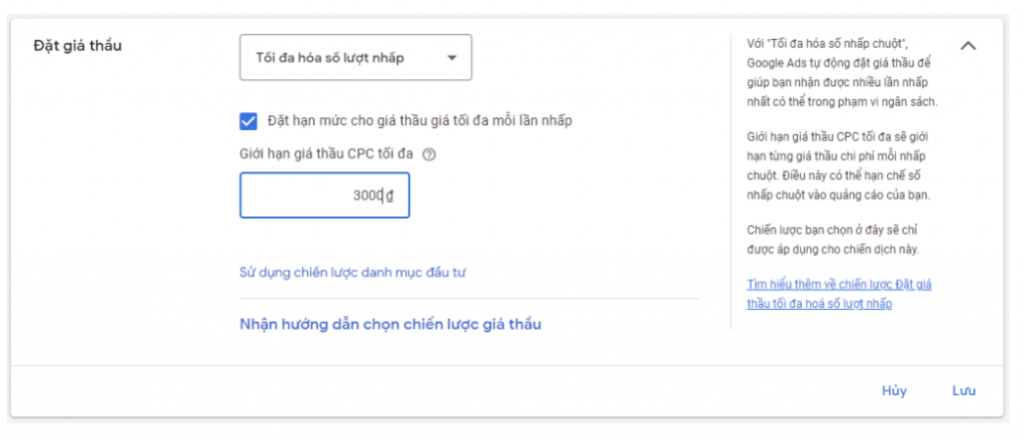This screenshot has width=1024, height=440.
Task: Click the dropdown arrow of bidding strategy
Action: point(452,58)
